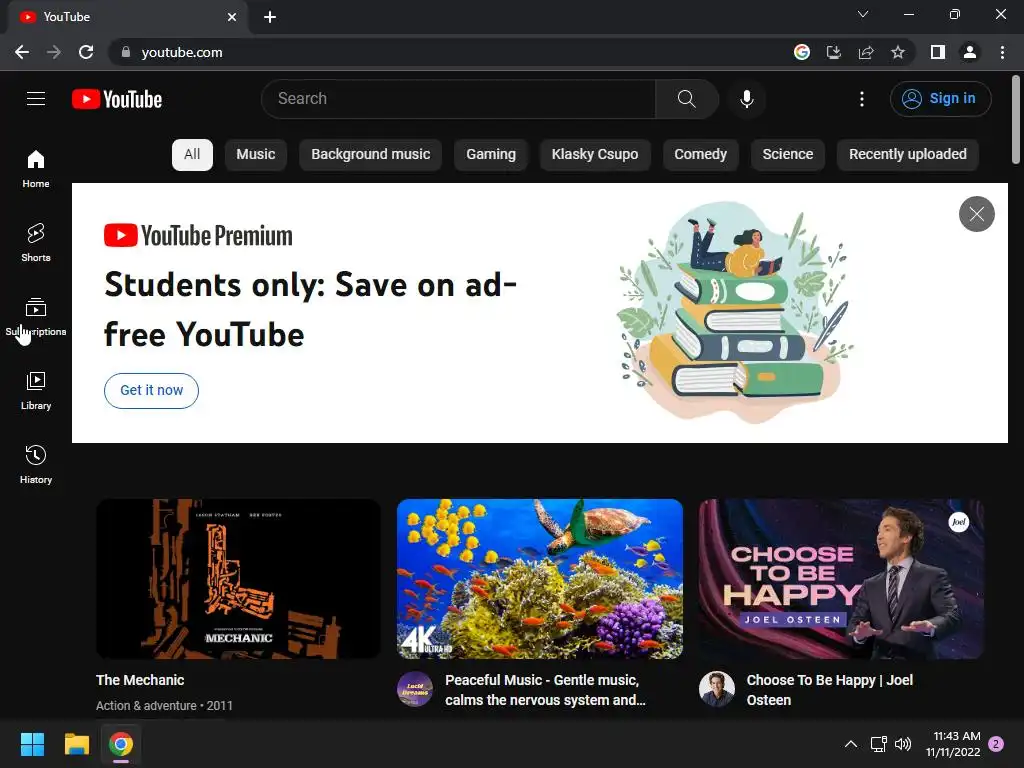Click the YouTube search field
This screenshot has width=1024, height=768.
[x=458, y=99]
